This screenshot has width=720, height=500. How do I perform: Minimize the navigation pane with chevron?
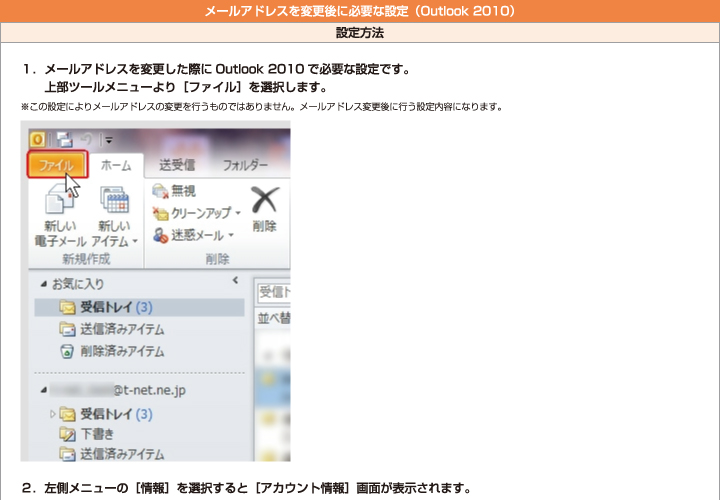(236, 280)
